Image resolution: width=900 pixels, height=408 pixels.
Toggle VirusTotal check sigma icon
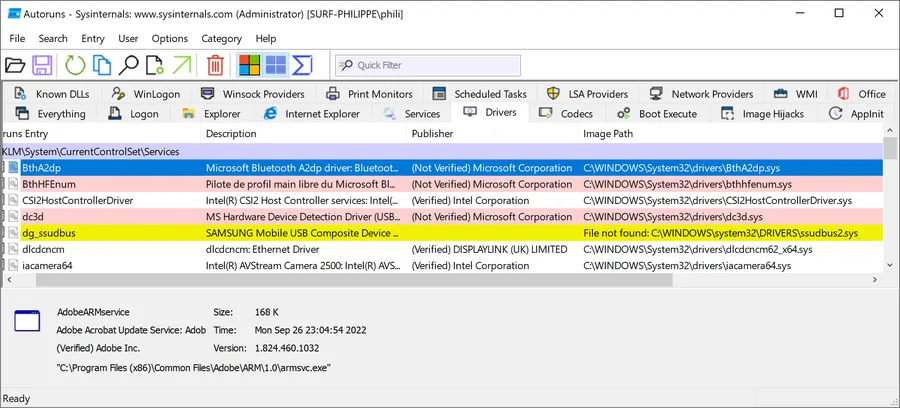point(302,65)
